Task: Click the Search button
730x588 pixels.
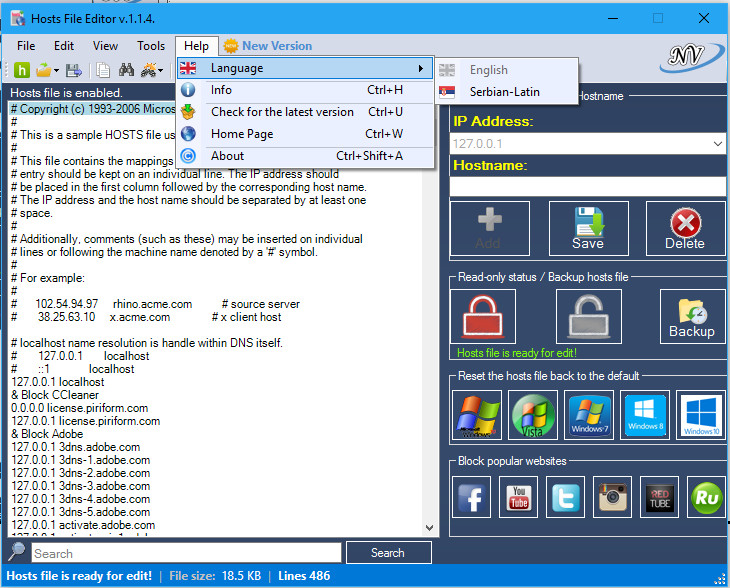Action: tap(389, 553)
